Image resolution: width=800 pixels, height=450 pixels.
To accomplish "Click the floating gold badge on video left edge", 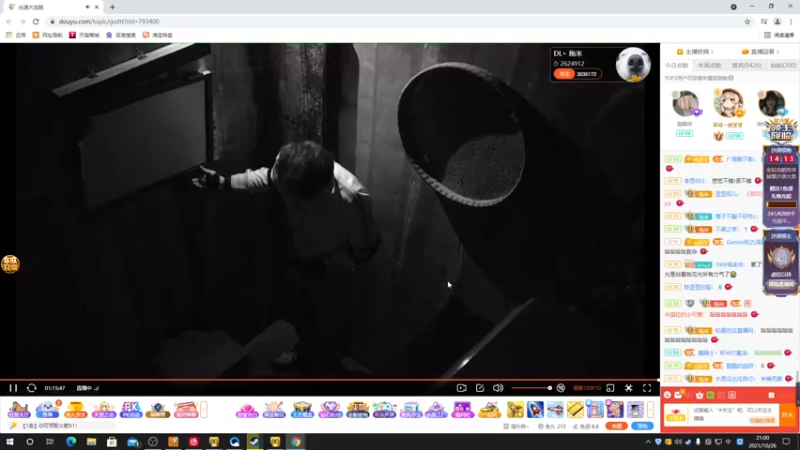I will pos(10,264).
